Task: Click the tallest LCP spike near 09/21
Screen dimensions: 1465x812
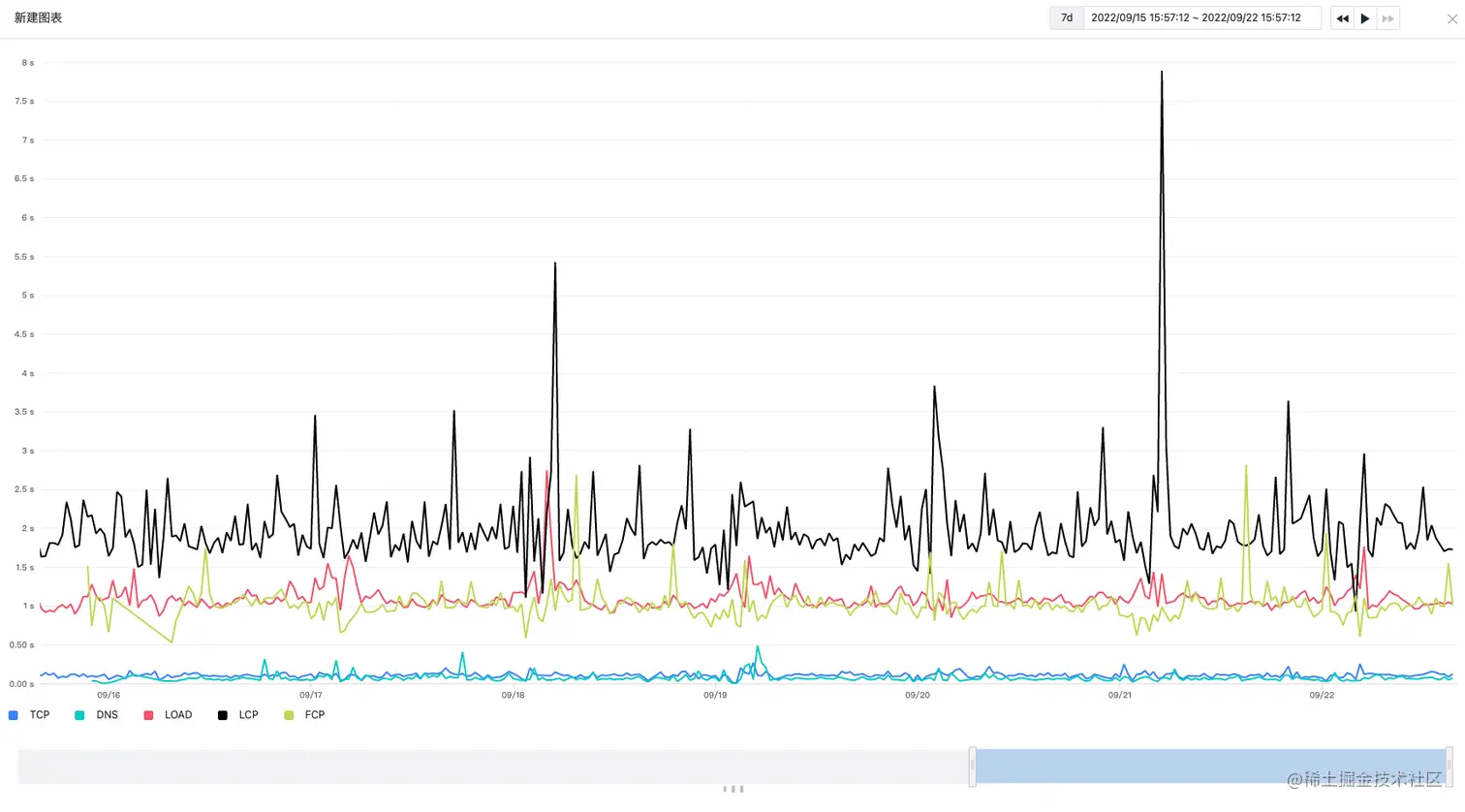Action: (1162, 72)
